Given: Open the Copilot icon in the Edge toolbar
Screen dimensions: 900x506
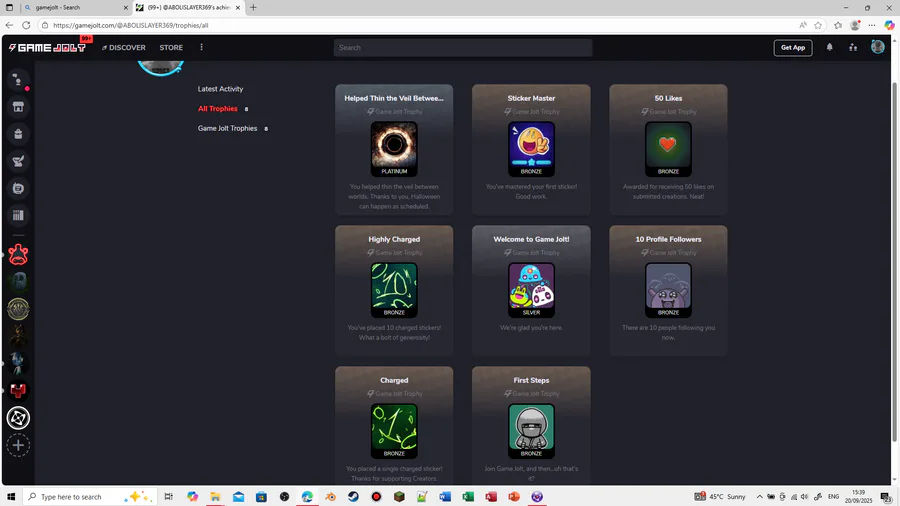Looking at the screenshot, I should click(889, 25).
